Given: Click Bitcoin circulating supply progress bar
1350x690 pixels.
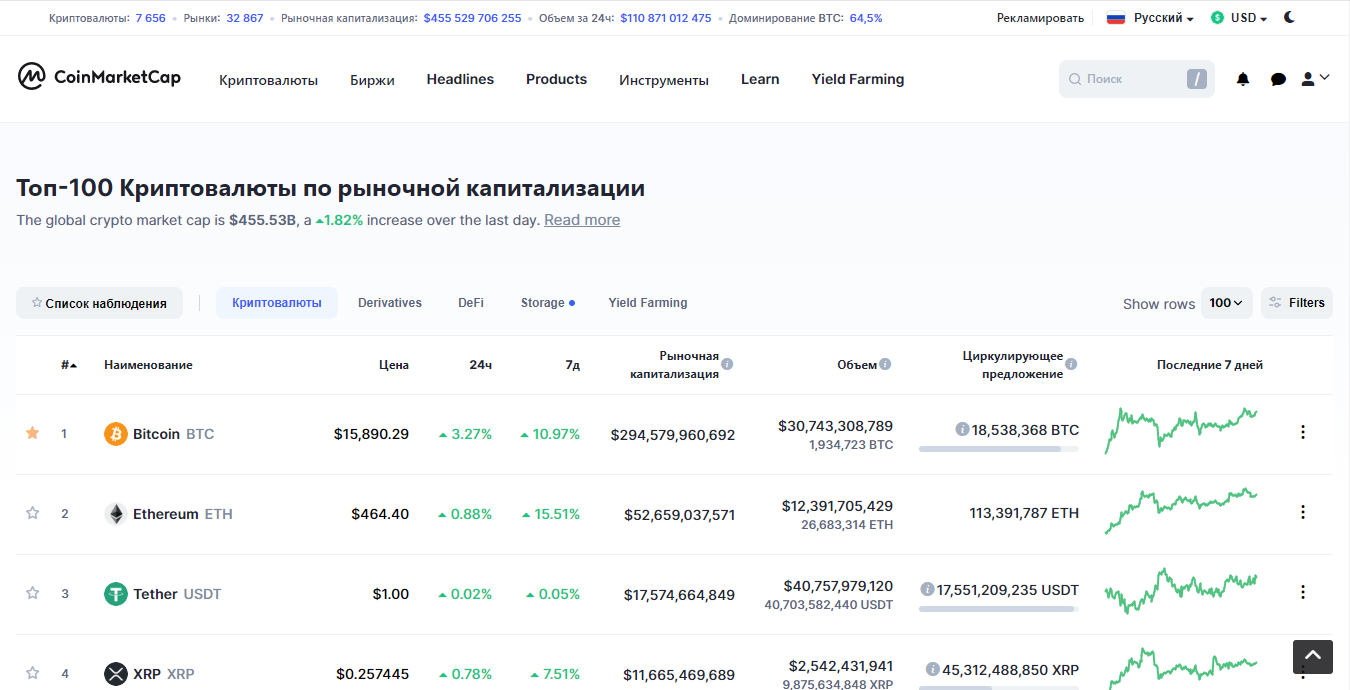Looking at the screenshot, I should (999, 449).
